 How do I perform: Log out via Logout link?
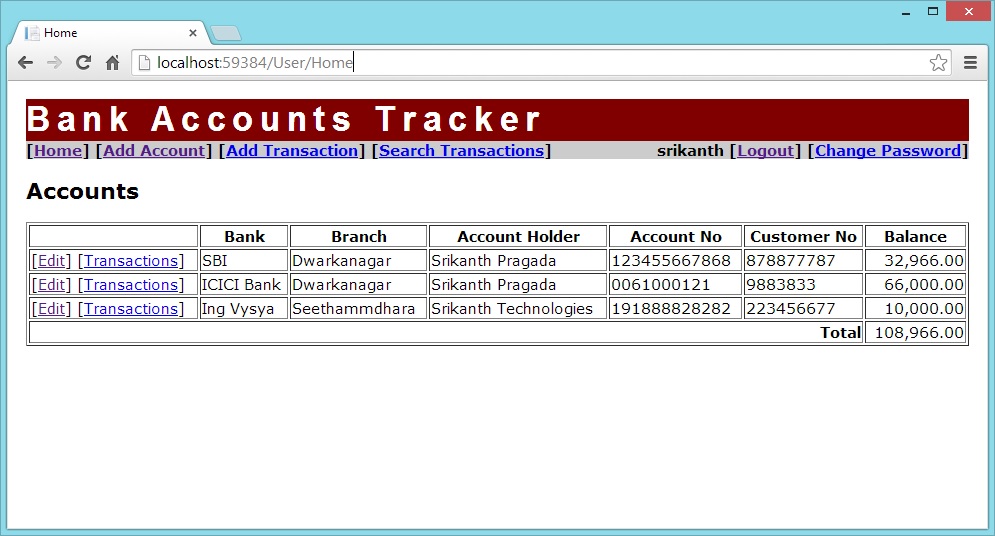coord(765,150)
